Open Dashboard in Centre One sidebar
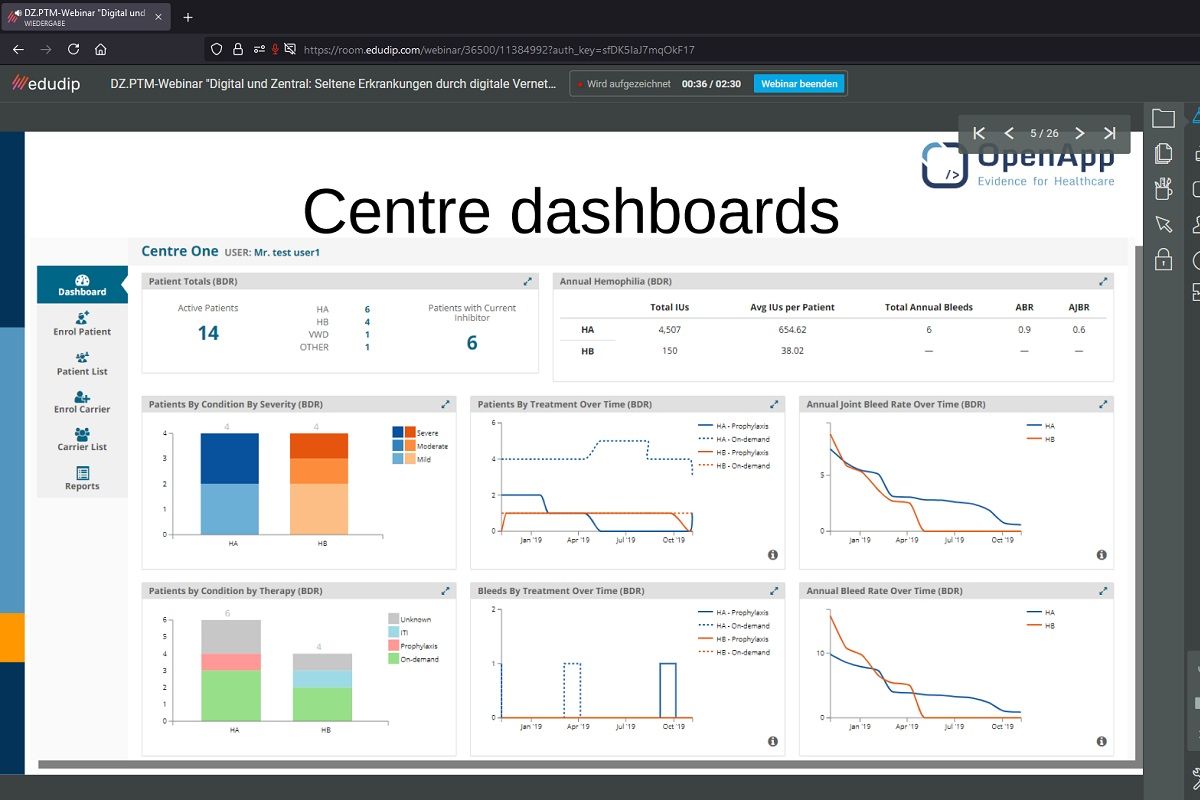Viewport: 1200px width, 800px height. [x=82, y=285]
